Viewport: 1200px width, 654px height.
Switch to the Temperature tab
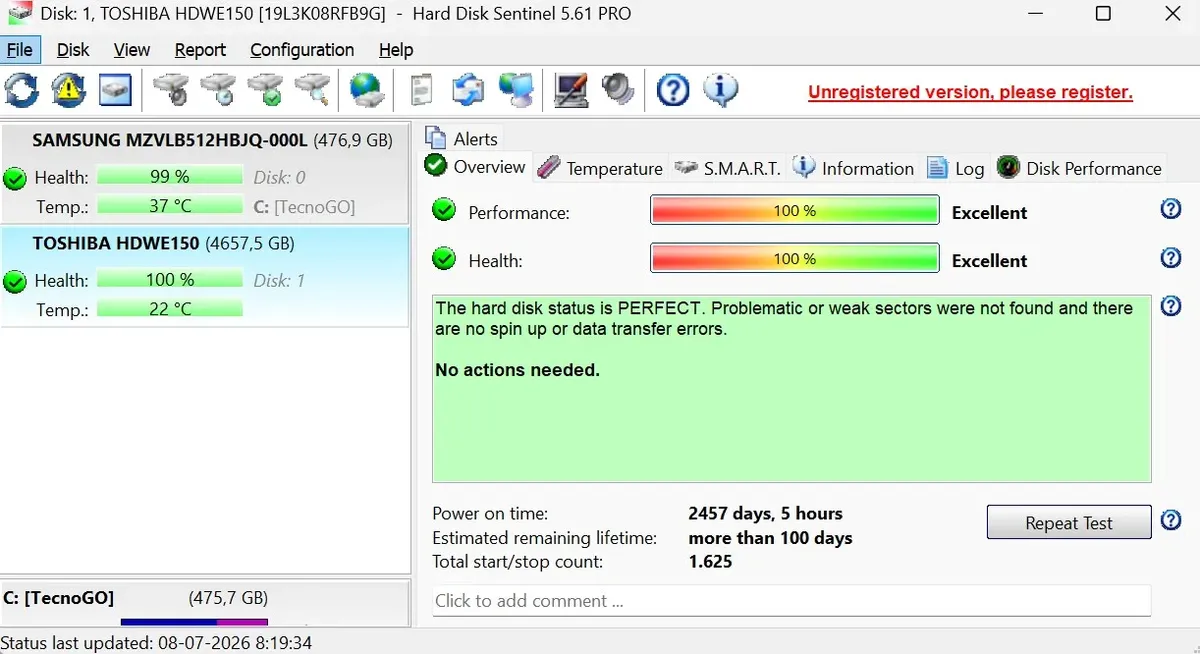tap(600, 168)
